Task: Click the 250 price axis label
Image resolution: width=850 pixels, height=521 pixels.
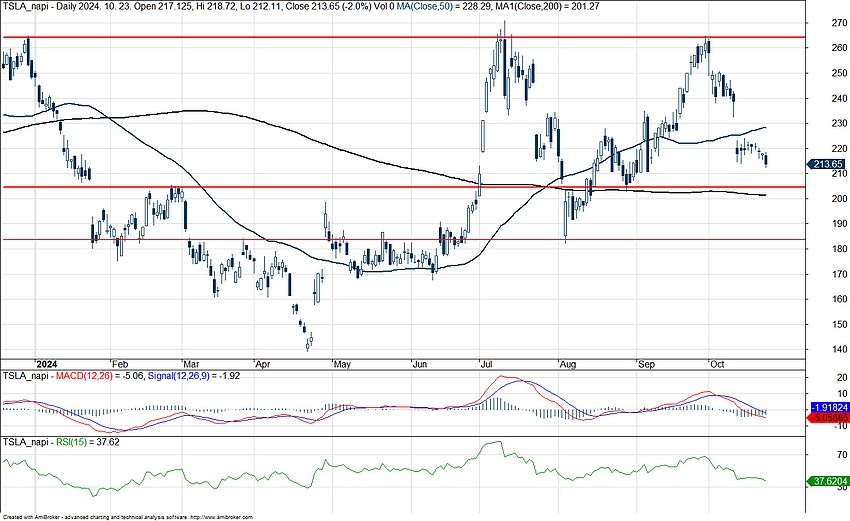Action: (840, 73)
